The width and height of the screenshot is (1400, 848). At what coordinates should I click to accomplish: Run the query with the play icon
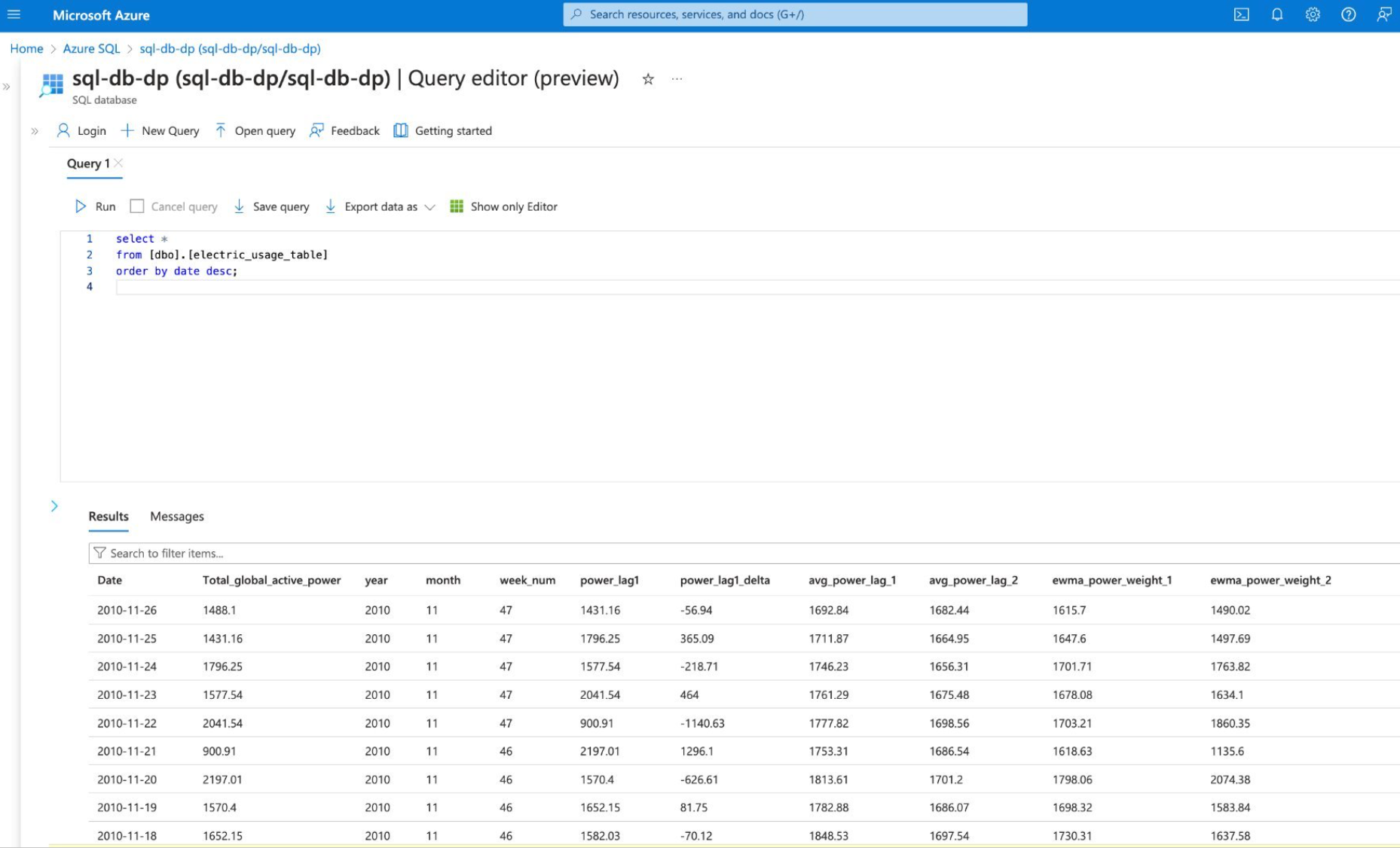(x=81, y=206)
